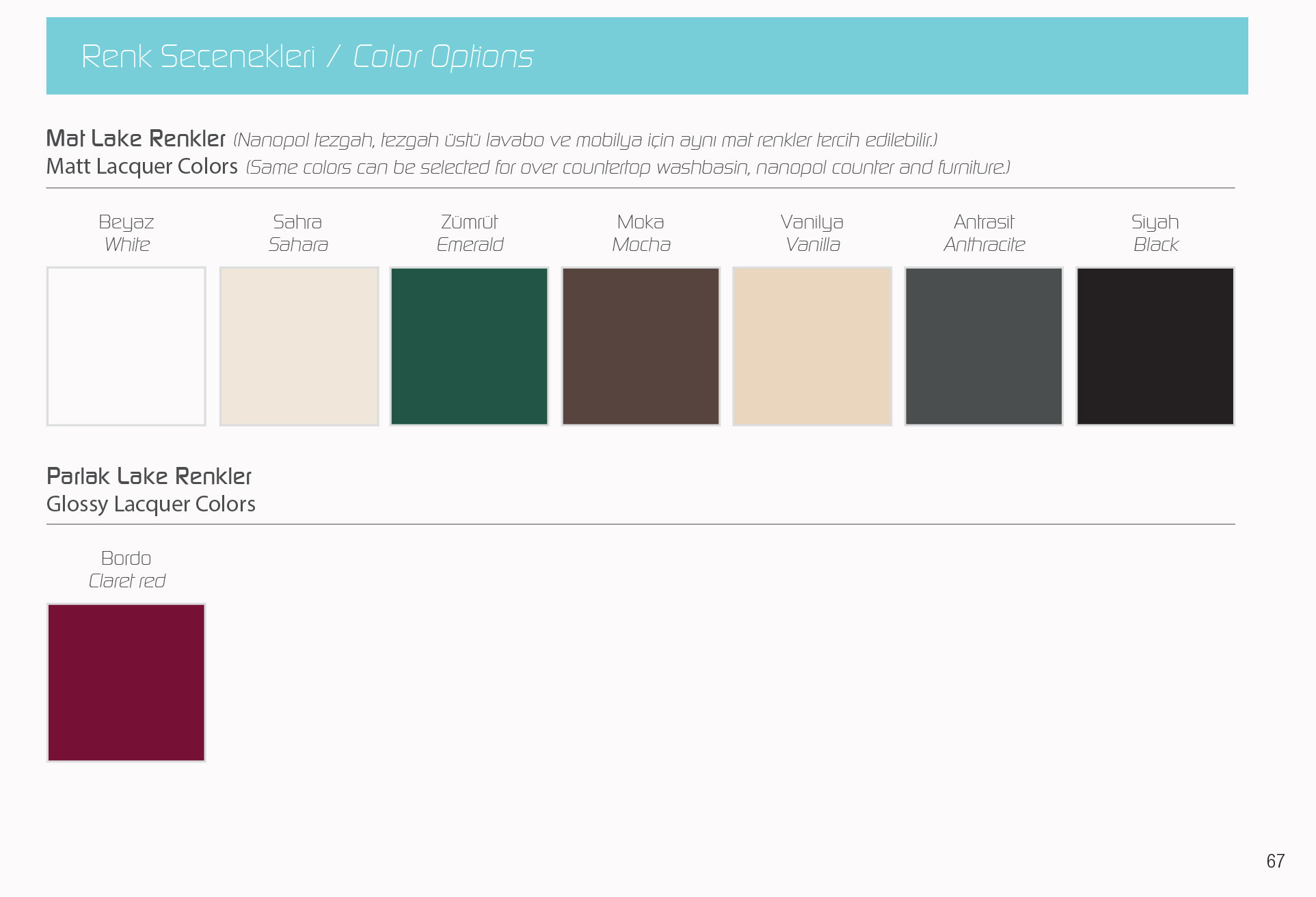
Task: Click the 'Renk Seçenekleri' header text
Action: point(198,57)
